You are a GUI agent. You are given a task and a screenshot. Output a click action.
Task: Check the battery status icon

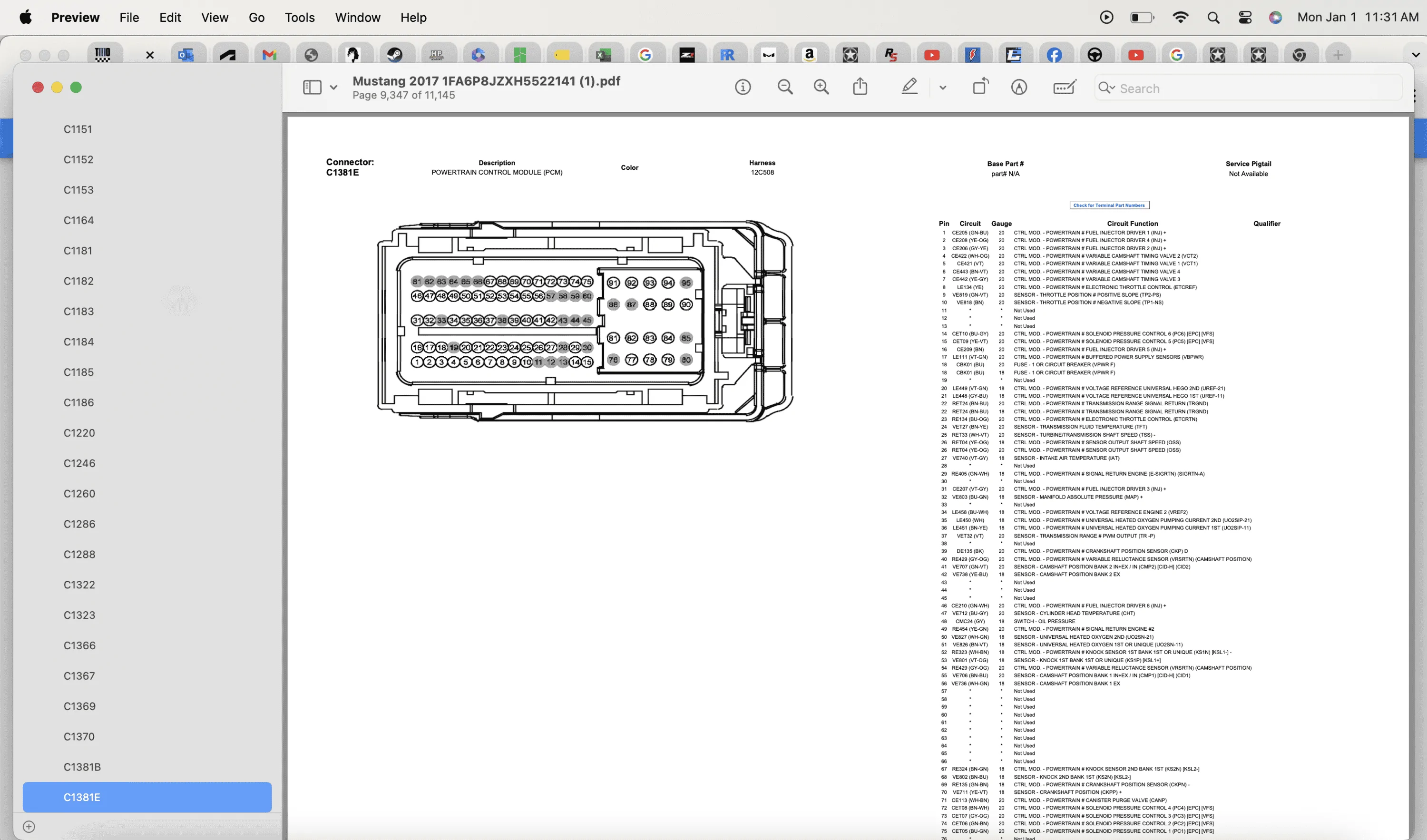[x=1142, y=18]
